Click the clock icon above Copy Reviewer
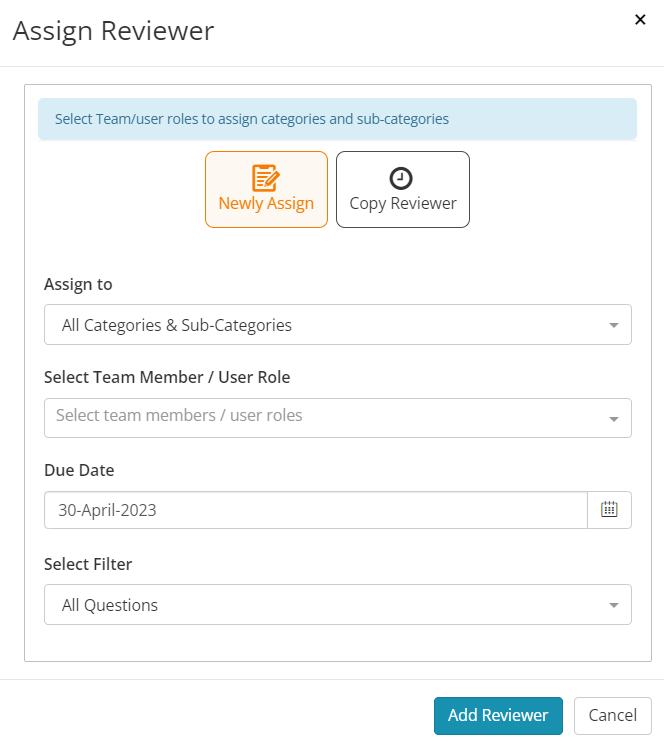 [401, 178]
